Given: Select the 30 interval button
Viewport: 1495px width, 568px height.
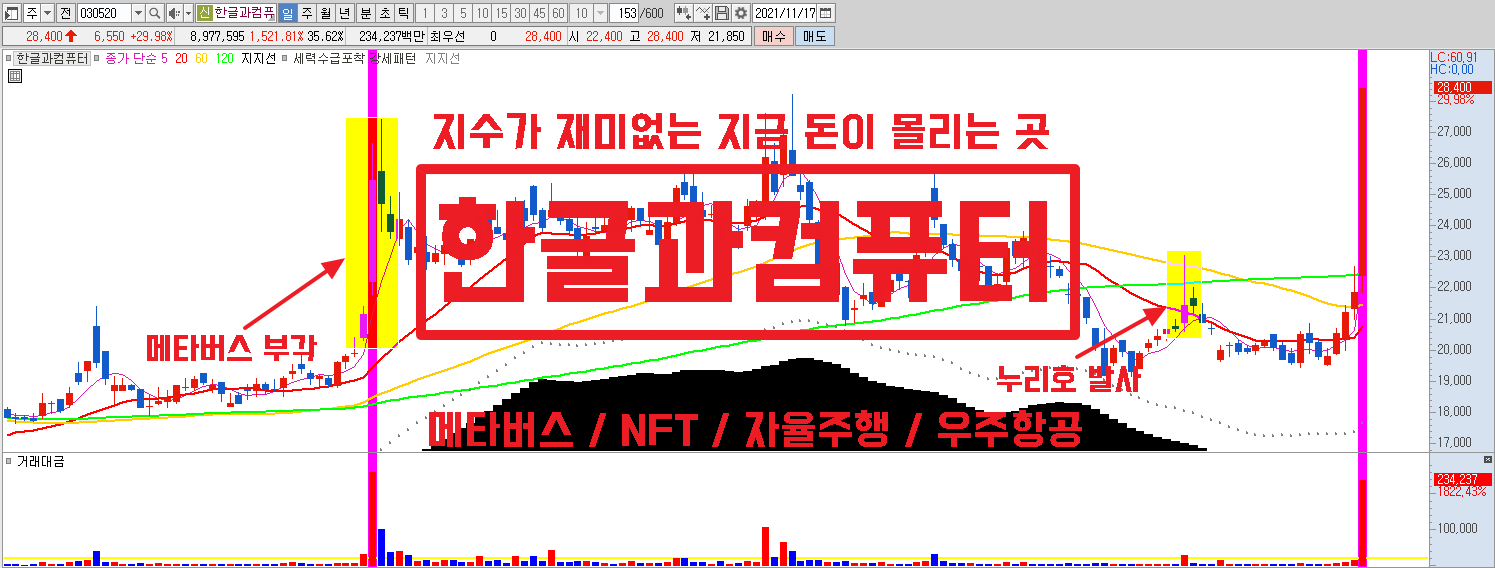Looking at the screenshot, I should [x=520, y=13].
